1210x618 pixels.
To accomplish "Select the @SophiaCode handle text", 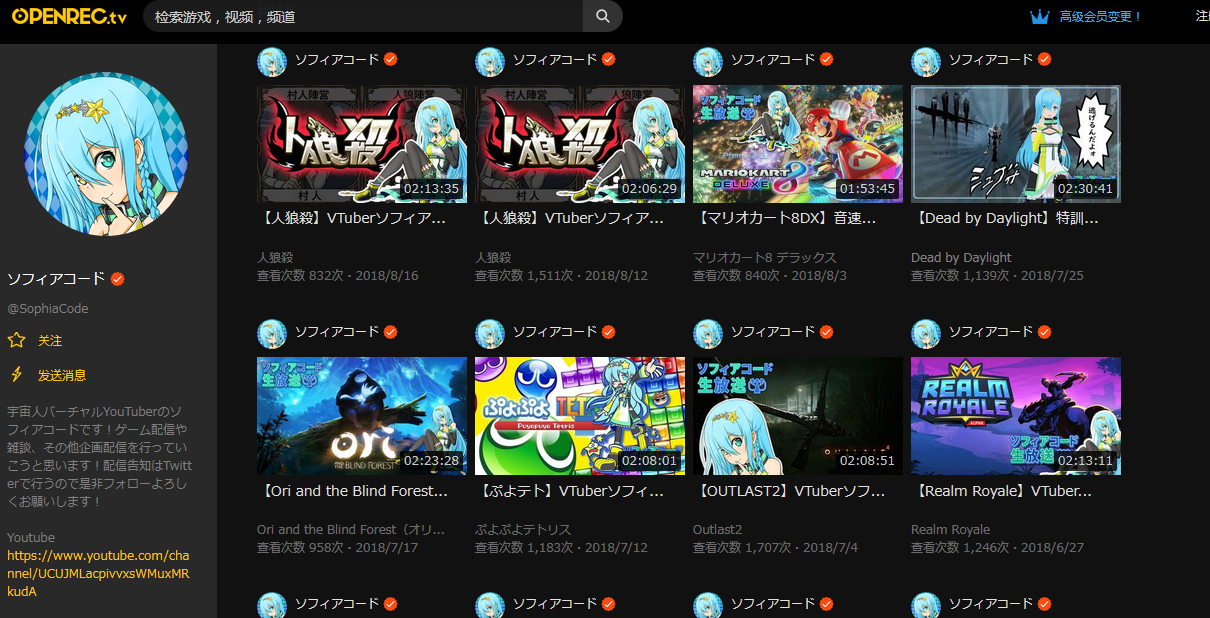I will coord(48,309).
